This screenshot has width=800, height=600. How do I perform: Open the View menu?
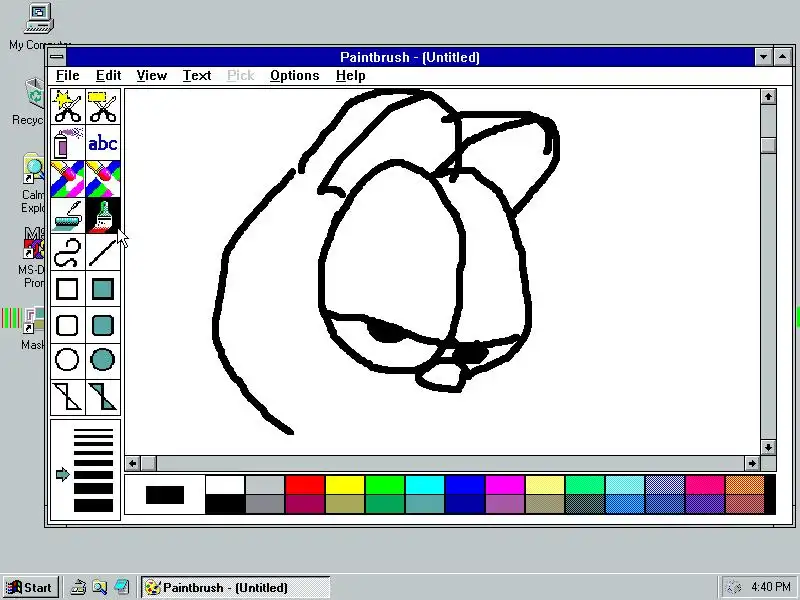pos(152,76)
